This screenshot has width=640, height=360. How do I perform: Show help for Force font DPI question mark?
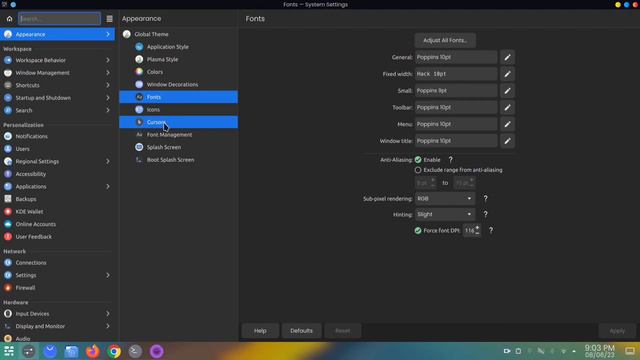click(491, 231)
